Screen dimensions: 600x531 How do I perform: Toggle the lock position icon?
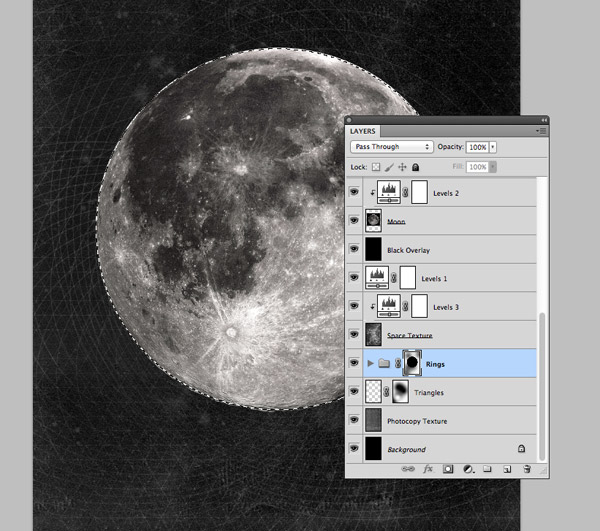click(403, 167)
